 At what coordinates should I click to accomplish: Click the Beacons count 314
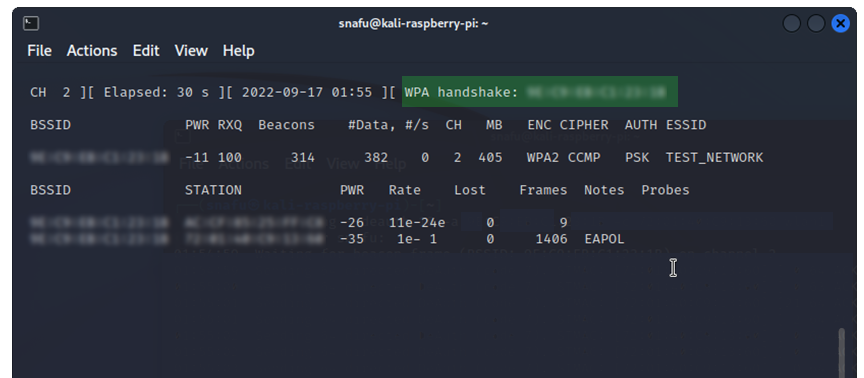click(303, 158)
